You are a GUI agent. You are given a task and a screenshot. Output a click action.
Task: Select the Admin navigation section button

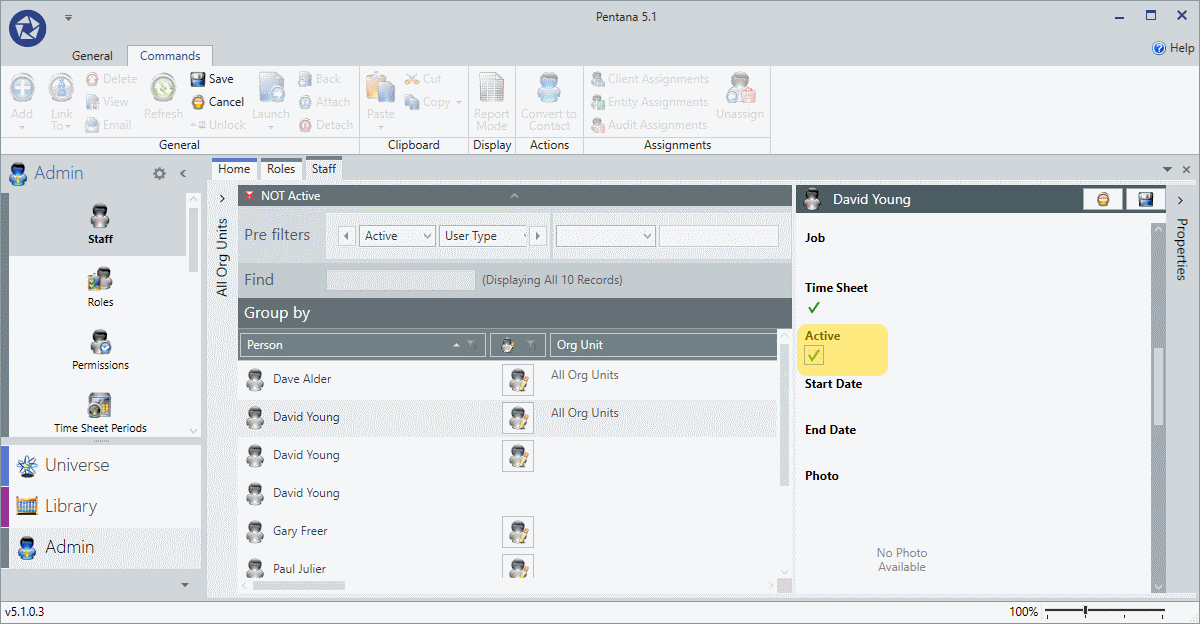tap(101, 547)
